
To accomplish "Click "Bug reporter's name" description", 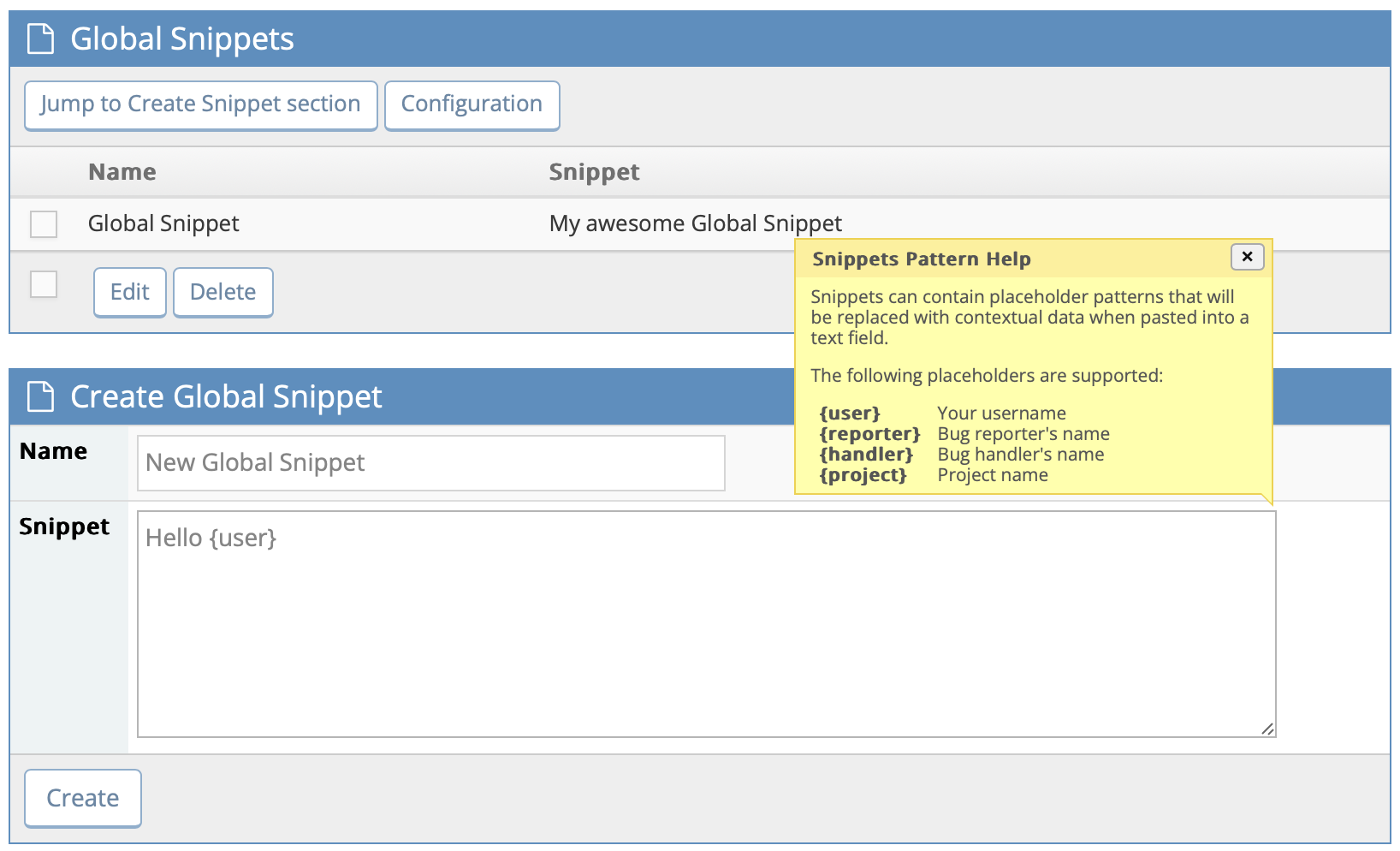I will 1023,434.
